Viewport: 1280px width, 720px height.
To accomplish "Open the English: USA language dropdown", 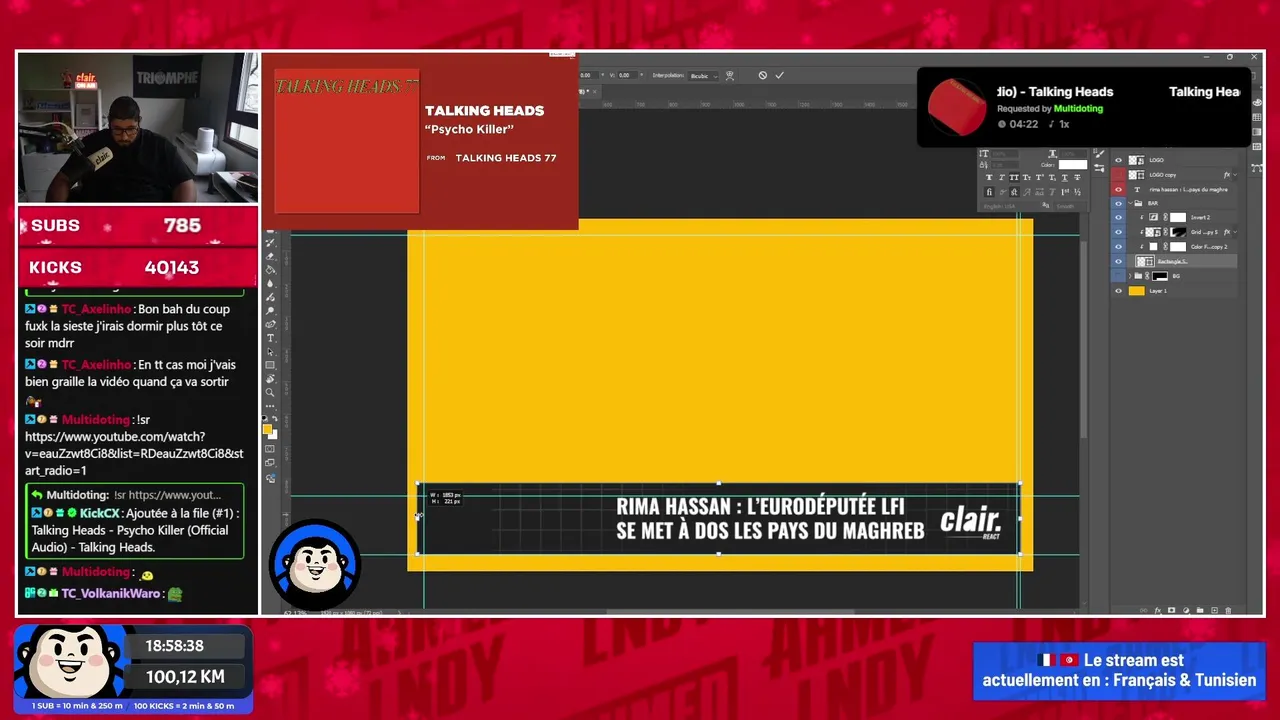I will tap(1013, 206).
